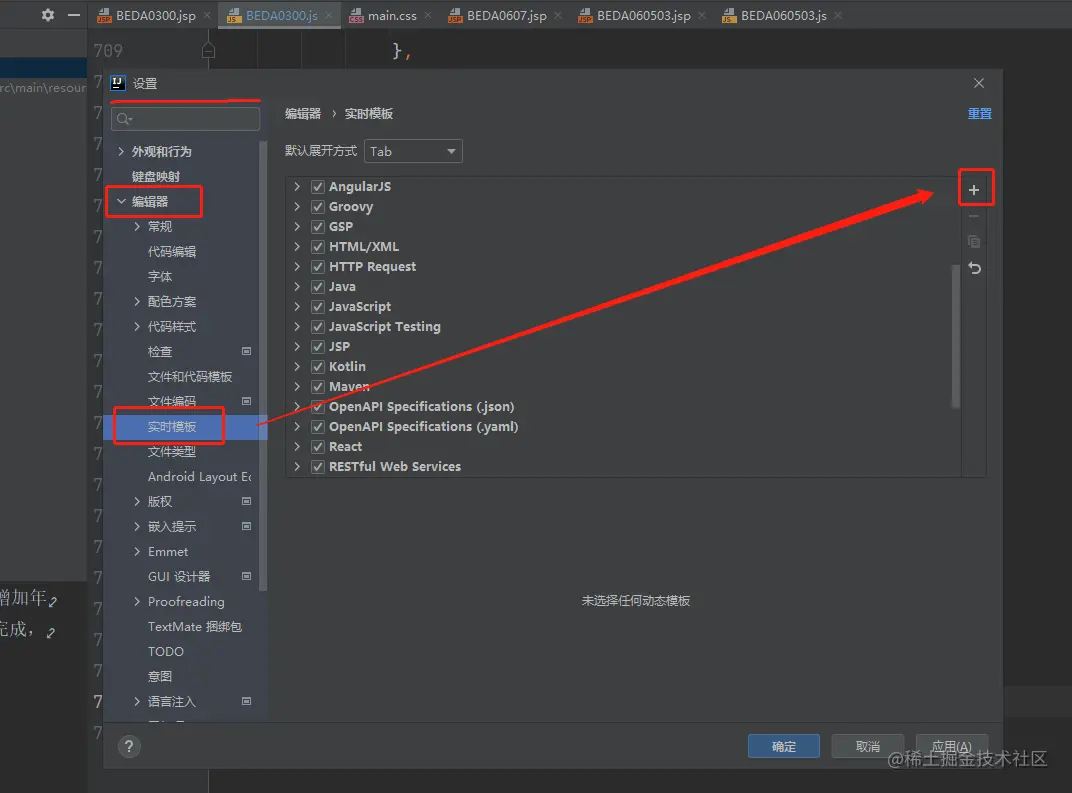Click the template list vertical scrollbar
The image size is (1072, 793).
tap(956, 336)
